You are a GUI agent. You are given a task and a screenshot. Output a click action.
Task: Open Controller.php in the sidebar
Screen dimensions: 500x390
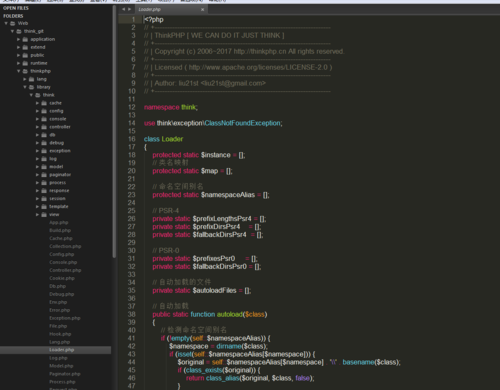coord(65,270)
